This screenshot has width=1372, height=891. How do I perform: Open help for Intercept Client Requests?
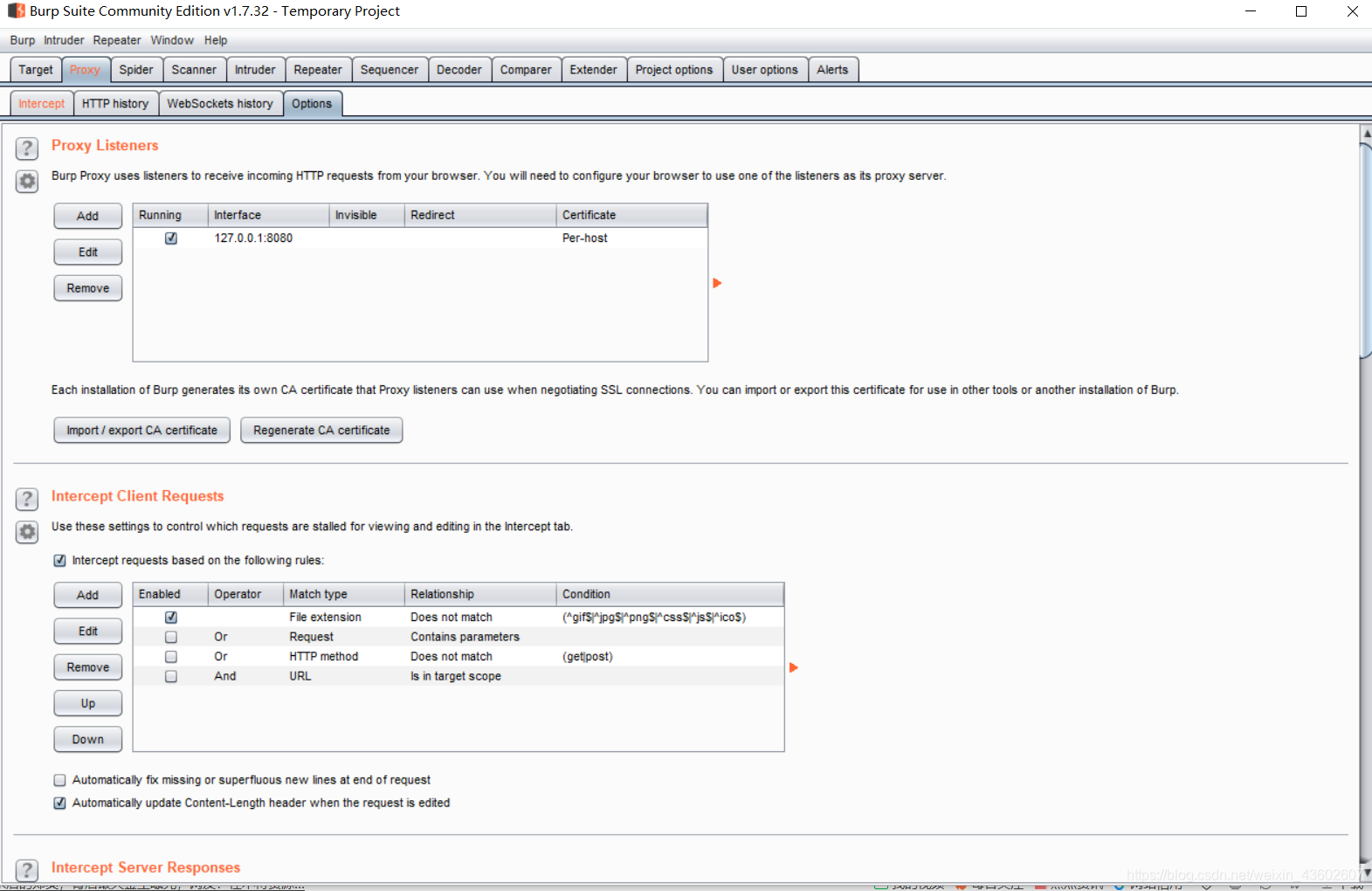(27, 499)
